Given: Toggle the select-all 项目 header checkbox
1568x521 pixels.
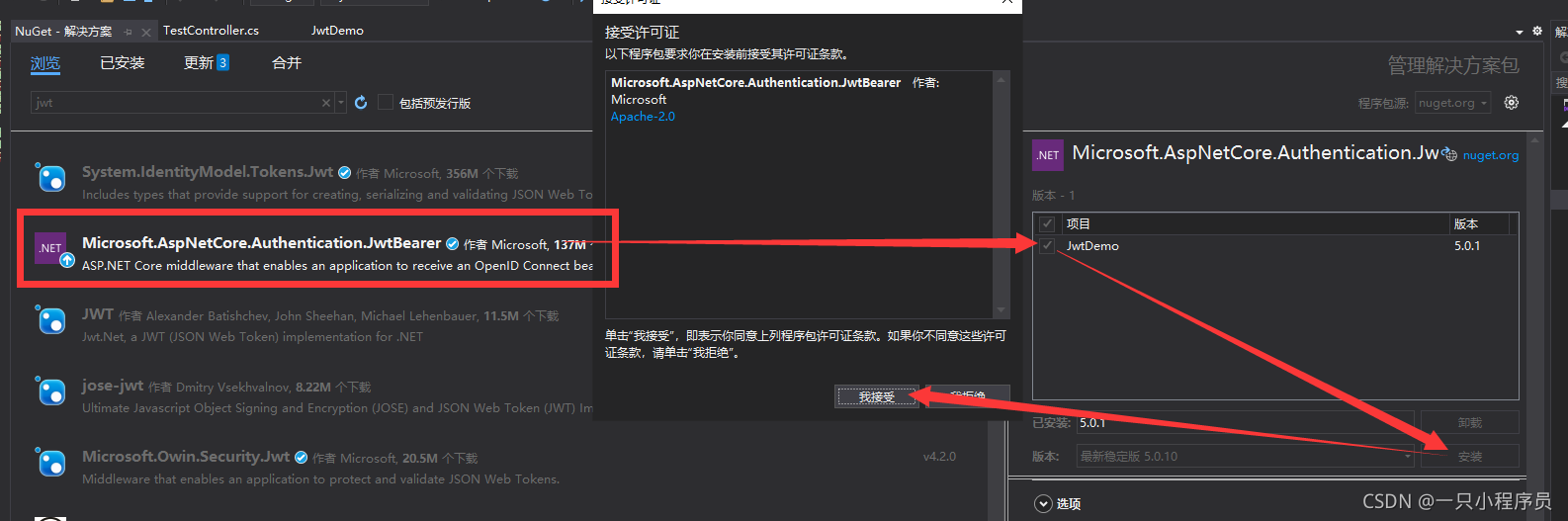Looking at the screenshot, I should 1047,223.
